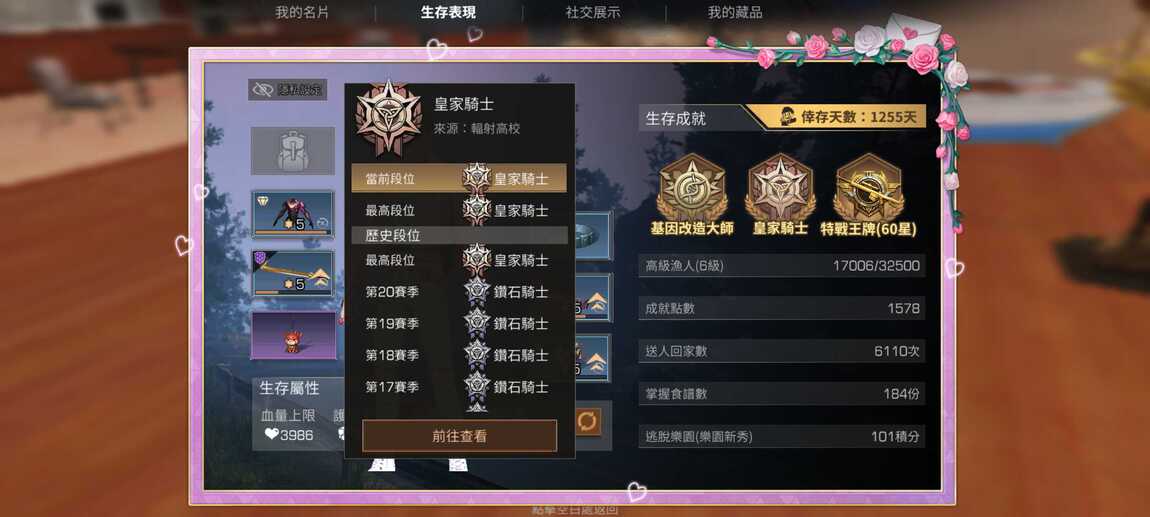Click the 送人回家數 stat row
1150x517 pixels.
[x=782, y=351]
